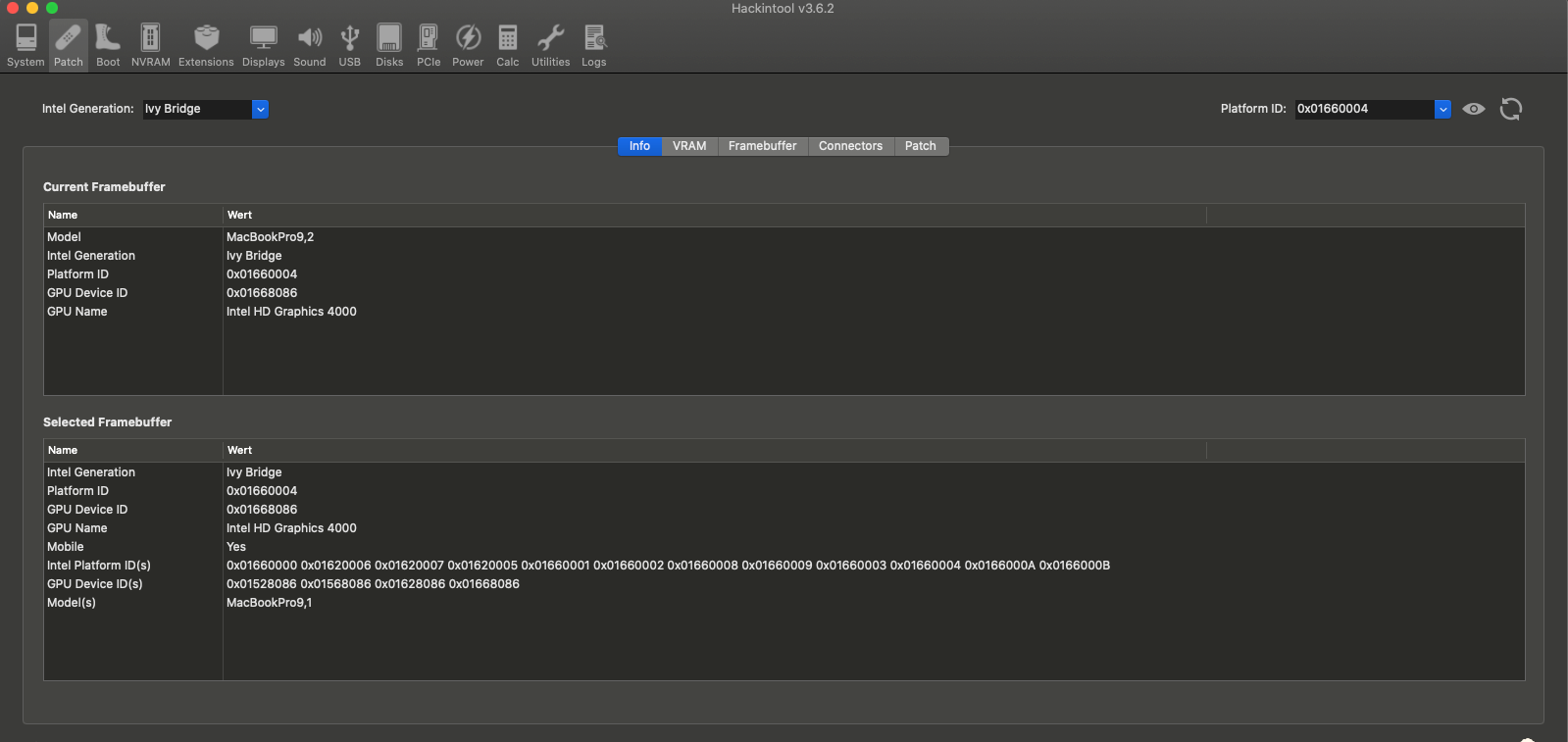This screenshot has width=1568, height=742.
Task: Select GPU Name row in Current Framebuffer
Action: 784,312
